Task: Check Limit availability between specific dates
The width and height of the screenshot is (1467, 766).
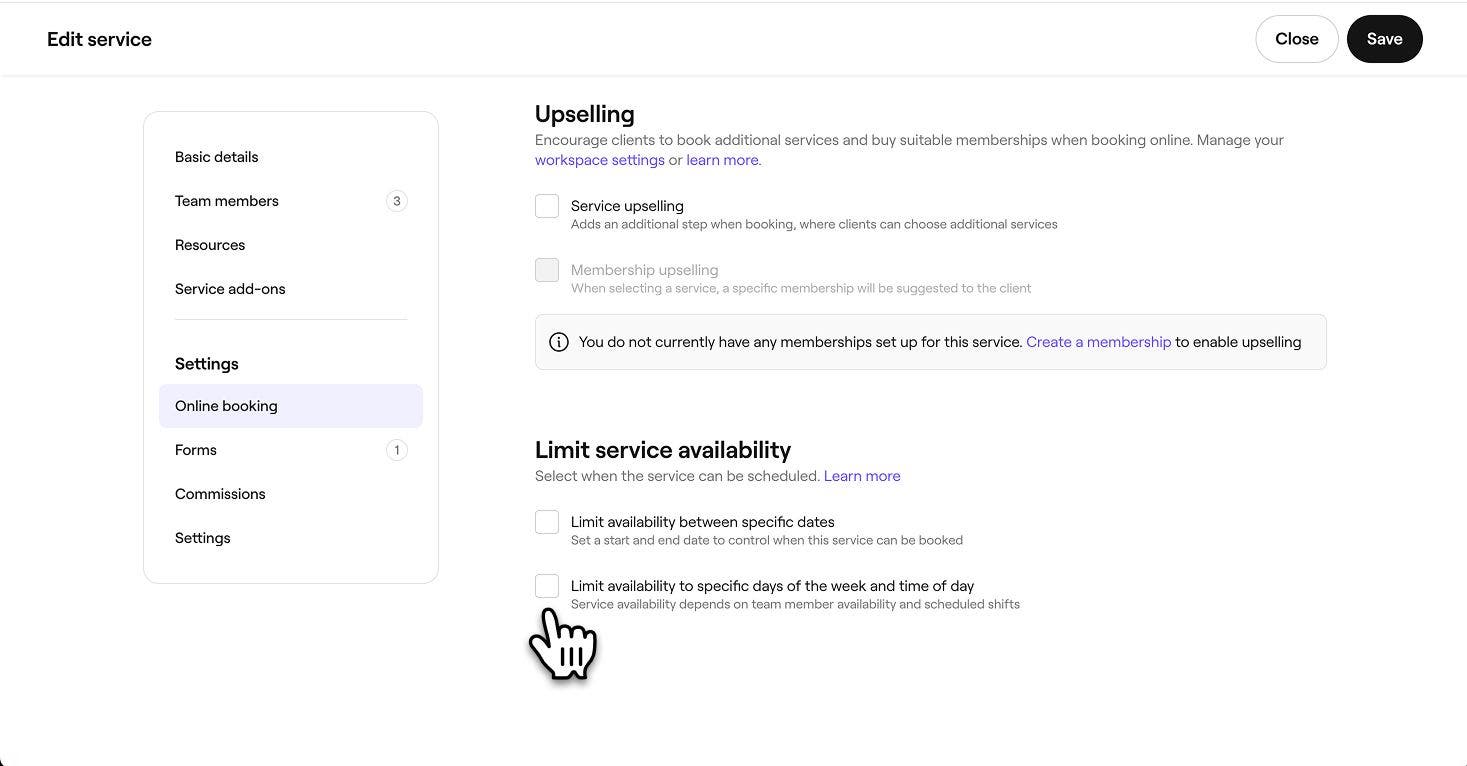Action: click(x=547, y=522)
